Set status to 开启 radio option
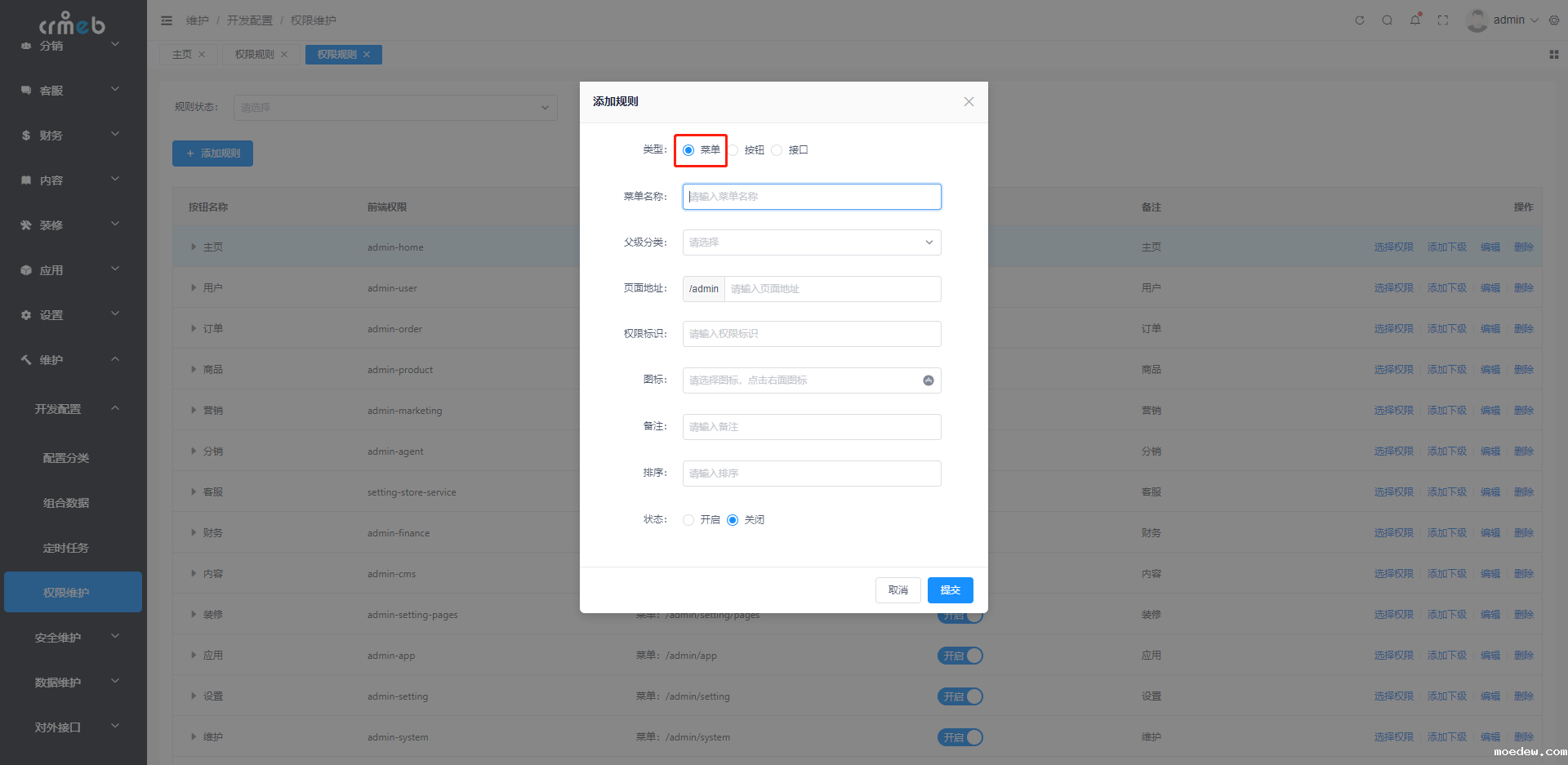The height and width of the screenshot is (765, 1568). [x=688, y=520]
